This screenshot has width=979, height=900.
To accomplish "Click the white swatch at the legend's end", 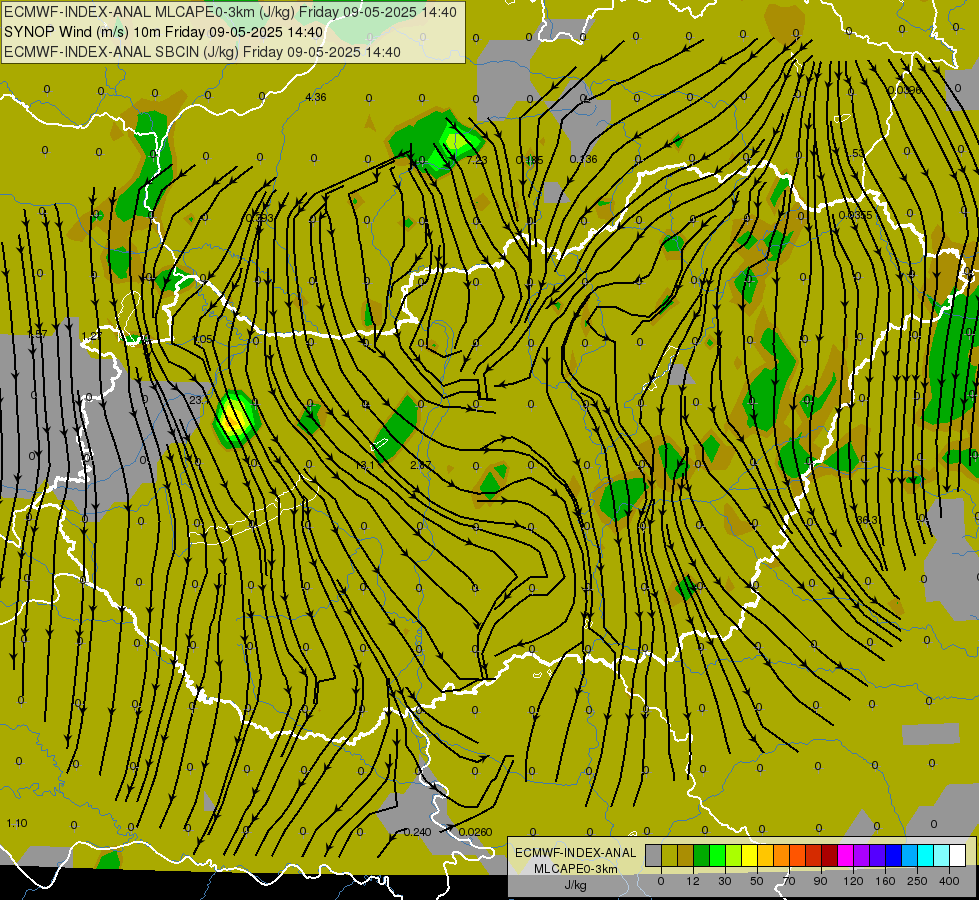I will (958, 855).
